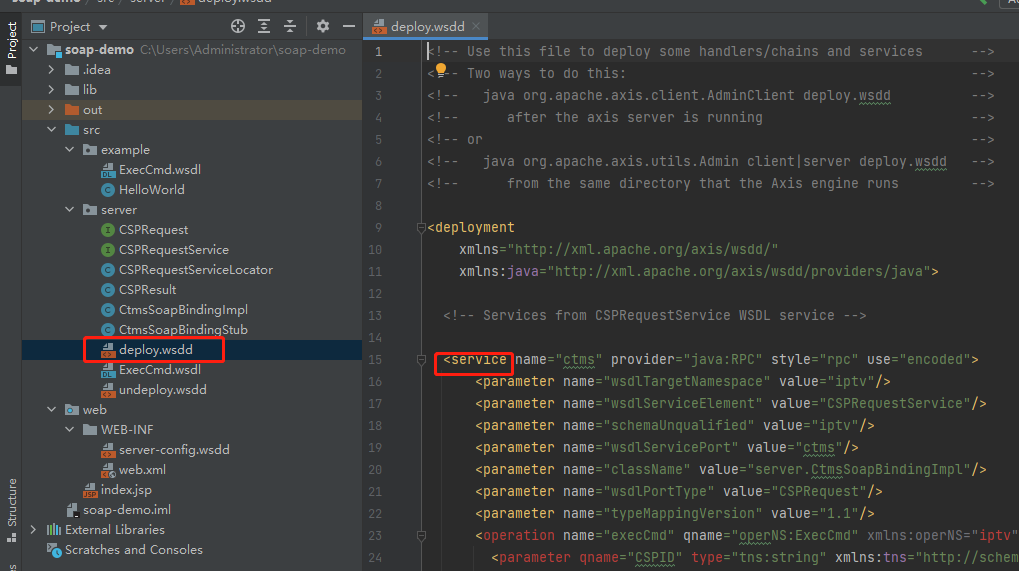The height and width of the screenshot is (571, 1019).
Task: Select ExecCmd.wsdl under the example package
Action: pos(159,170)
